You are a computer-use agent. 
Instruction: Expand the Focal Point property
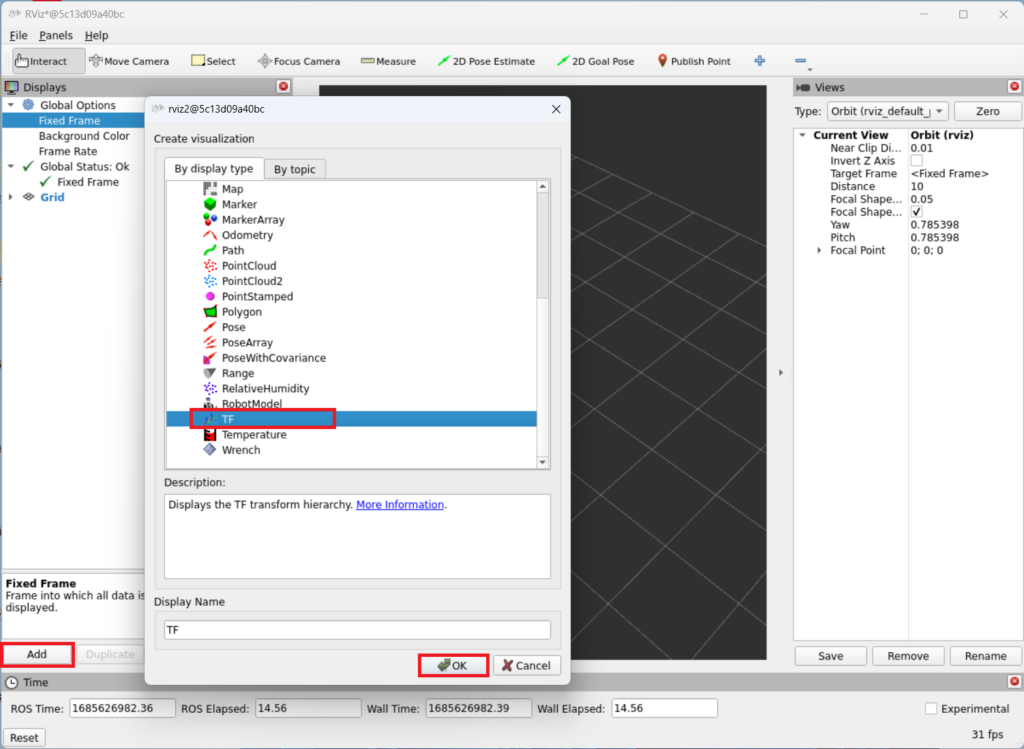820,250
